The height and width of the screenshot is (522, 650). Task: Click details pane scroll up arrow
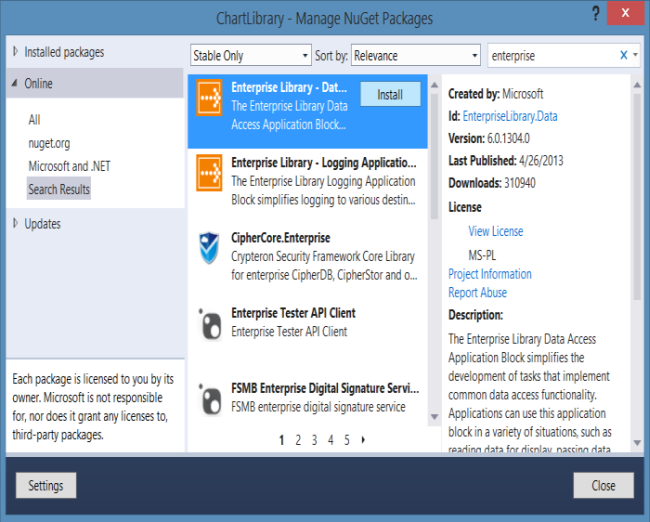coord(637,85)
